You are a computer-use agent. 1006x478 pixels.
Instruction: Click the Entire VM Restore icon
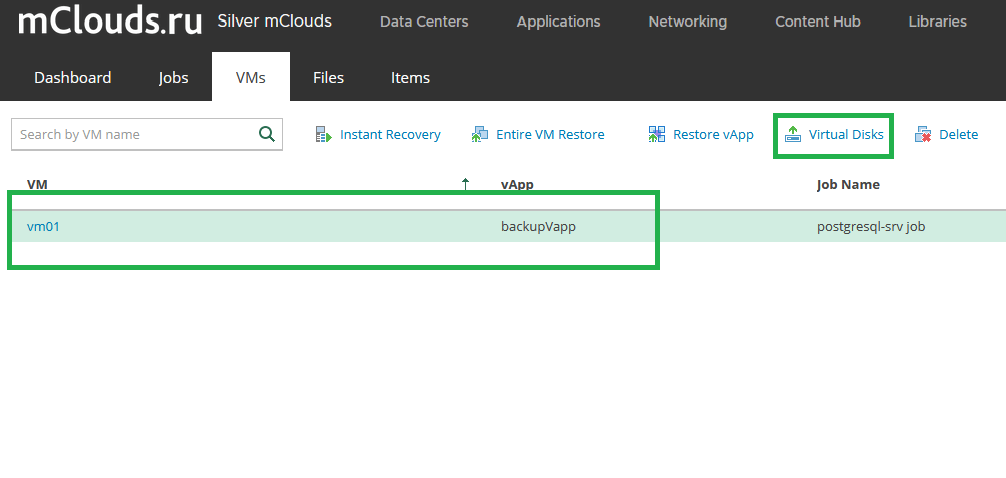tap(479, 135)
